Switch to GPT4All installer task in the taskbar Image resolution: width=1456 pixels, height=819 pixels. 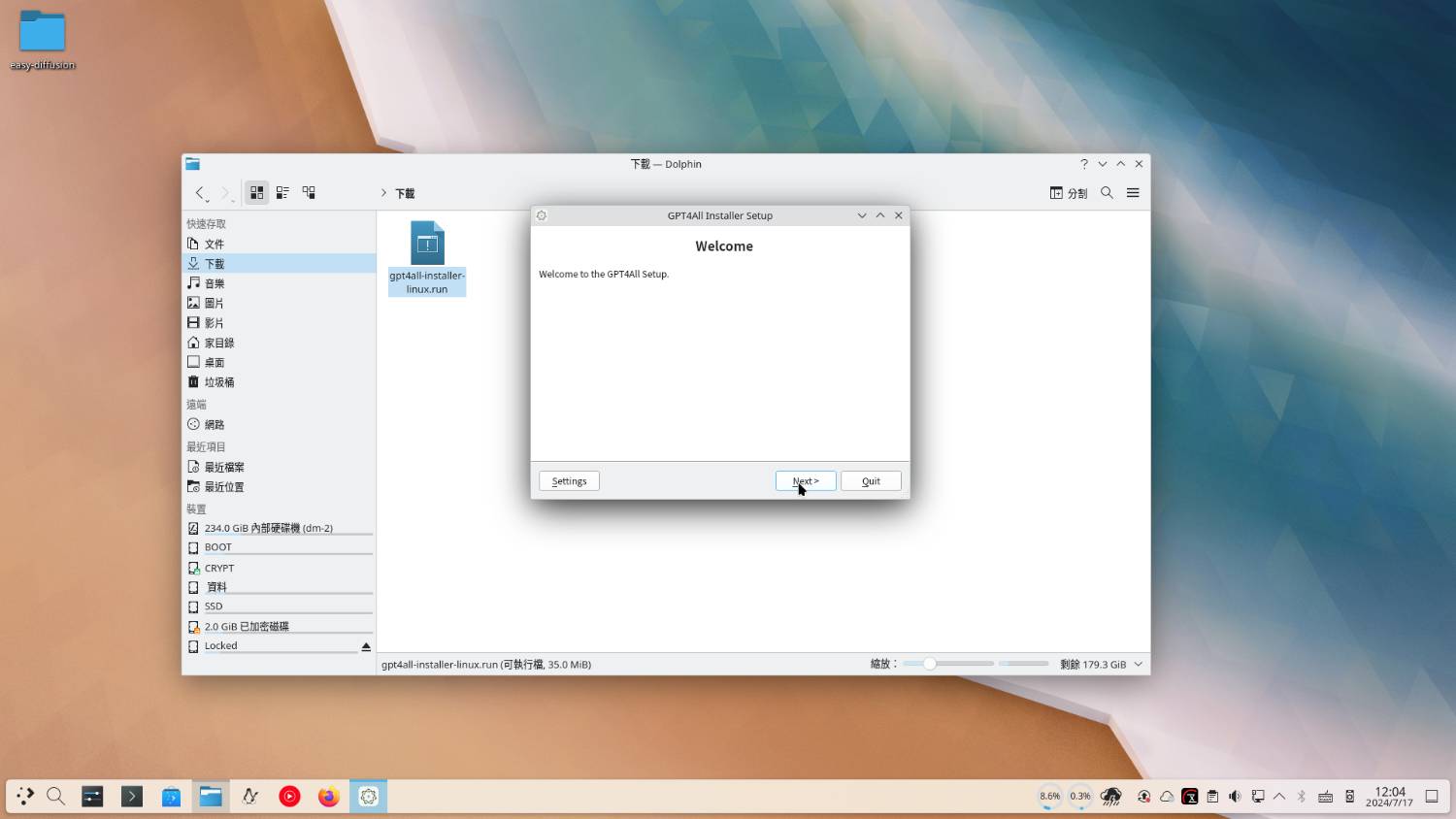click(369, 797)
